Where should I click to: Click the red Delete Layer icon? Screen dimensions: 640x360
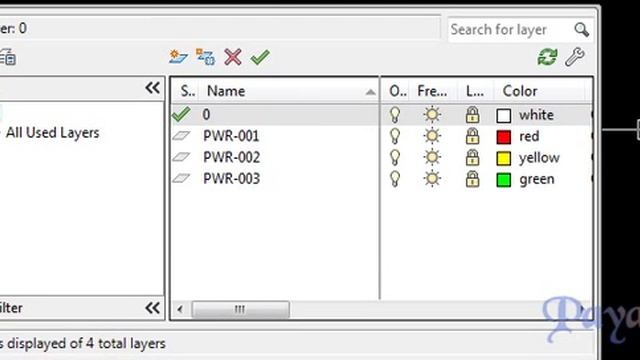(x=233, y=57)
